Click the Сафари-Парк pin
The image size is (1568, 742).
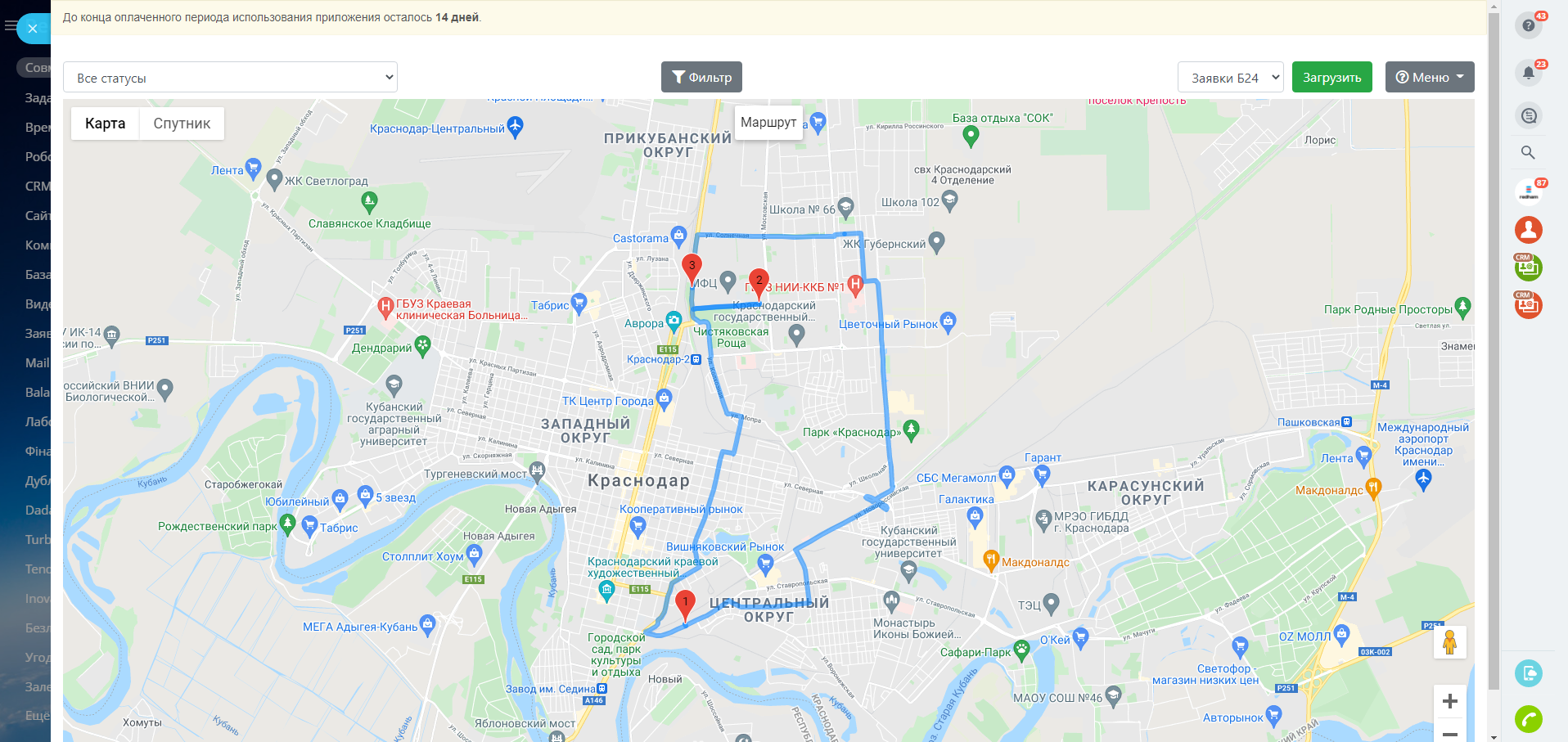point(1021,650)
